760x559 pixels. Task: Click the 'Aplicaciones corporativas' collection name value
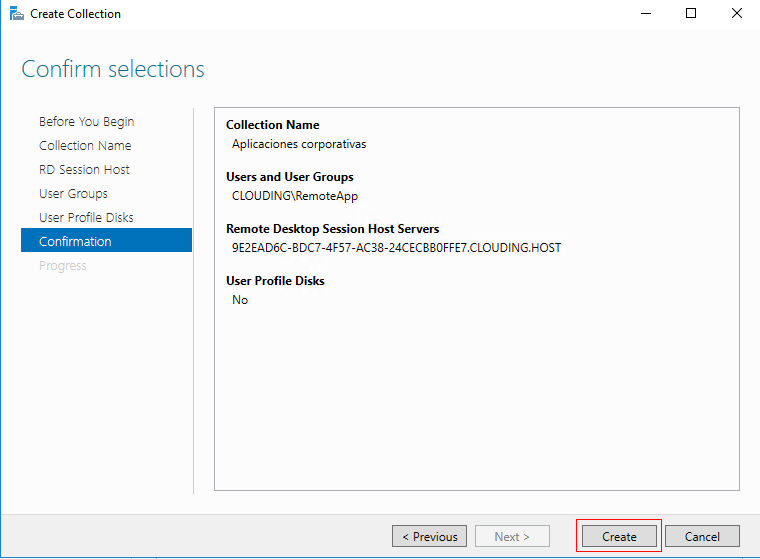coord(299,144)
